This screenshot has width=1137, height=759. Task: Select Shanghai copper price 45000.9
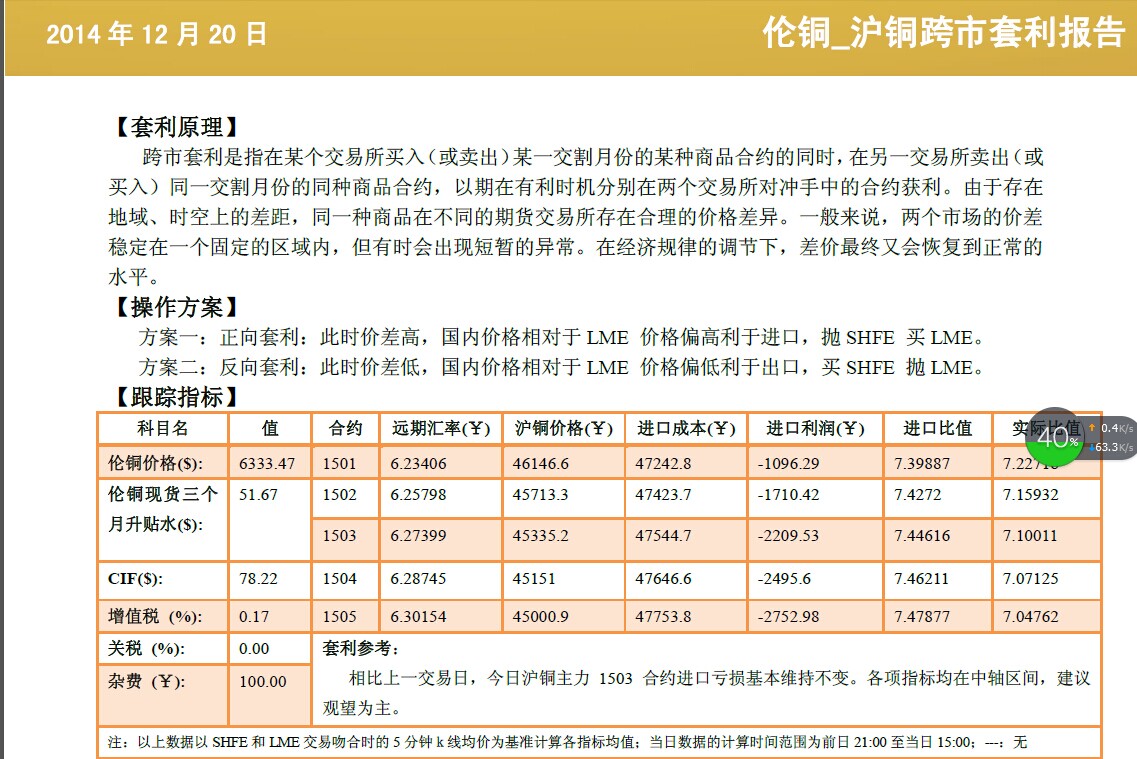541,617
